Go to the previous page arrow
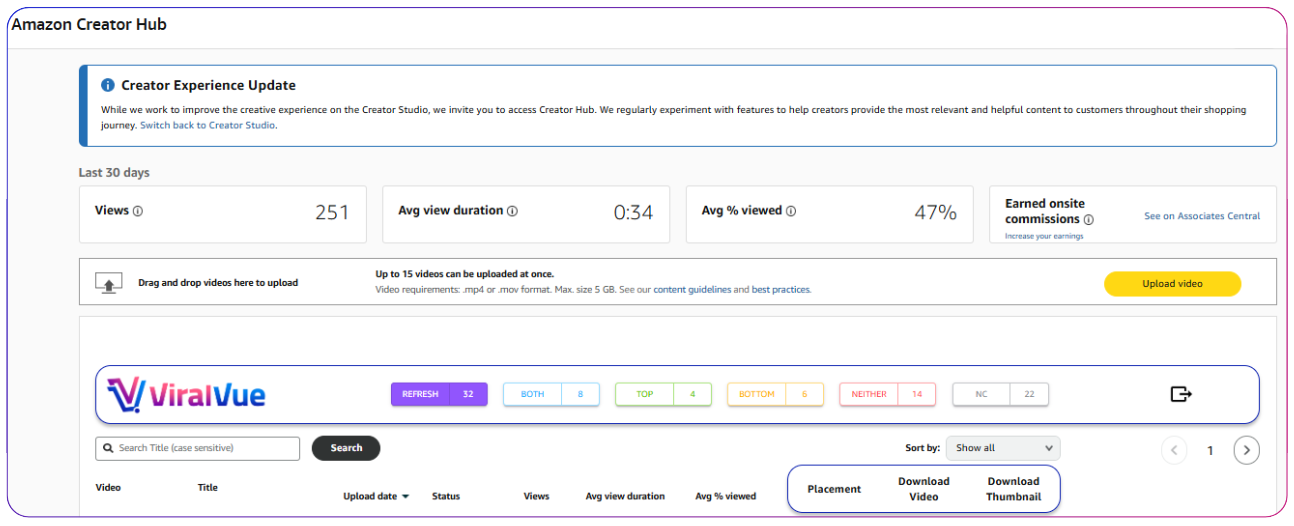The width and height of the screenshot is (1294, 526). click(1174, 450)
